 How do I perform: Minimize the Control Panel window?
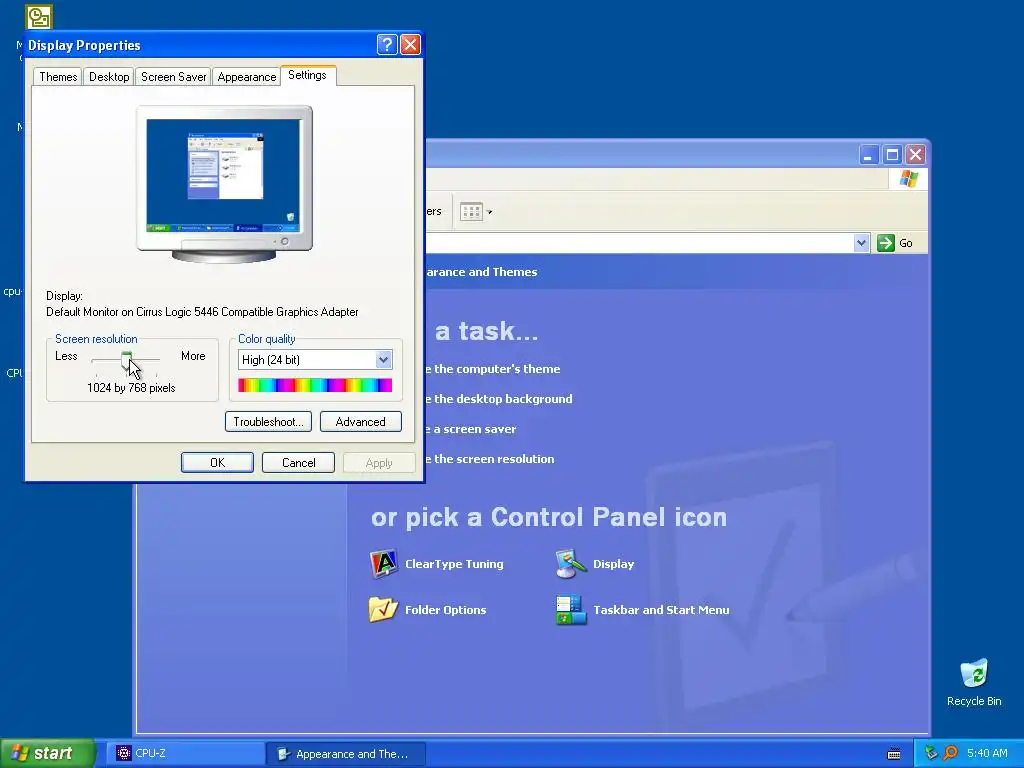pyautogui.click(x=869, y=155)
